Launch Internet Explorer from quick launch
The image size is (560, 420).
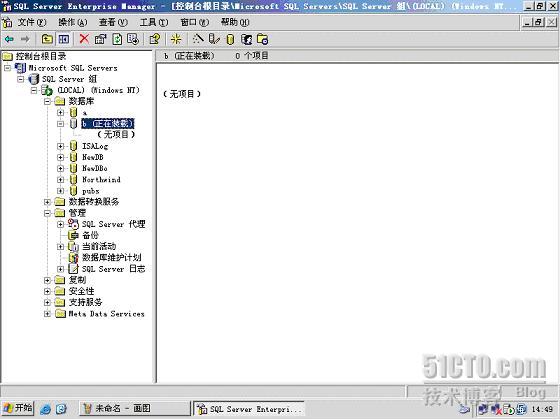[45, 409]
